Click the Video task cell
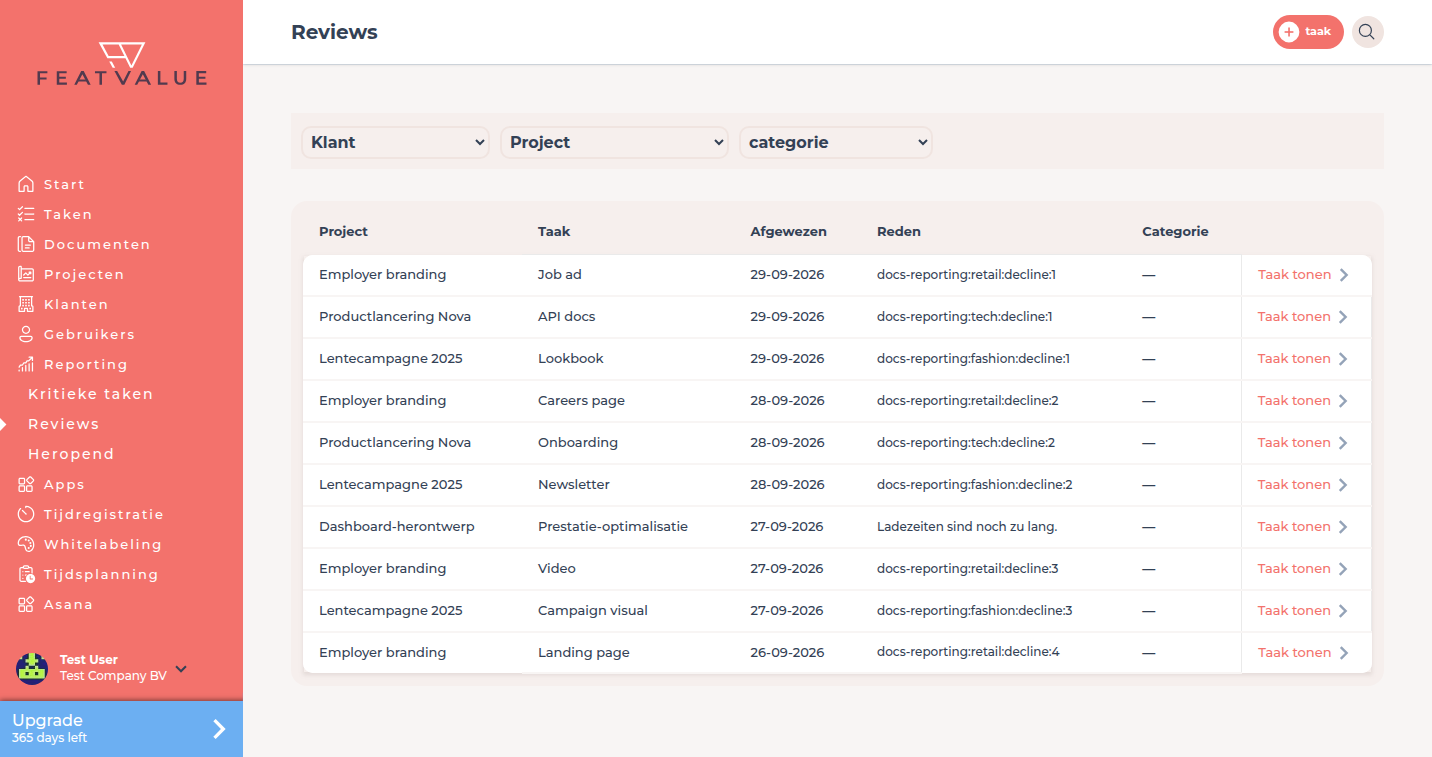This screenshot has height=757, width=1432. 557,569
